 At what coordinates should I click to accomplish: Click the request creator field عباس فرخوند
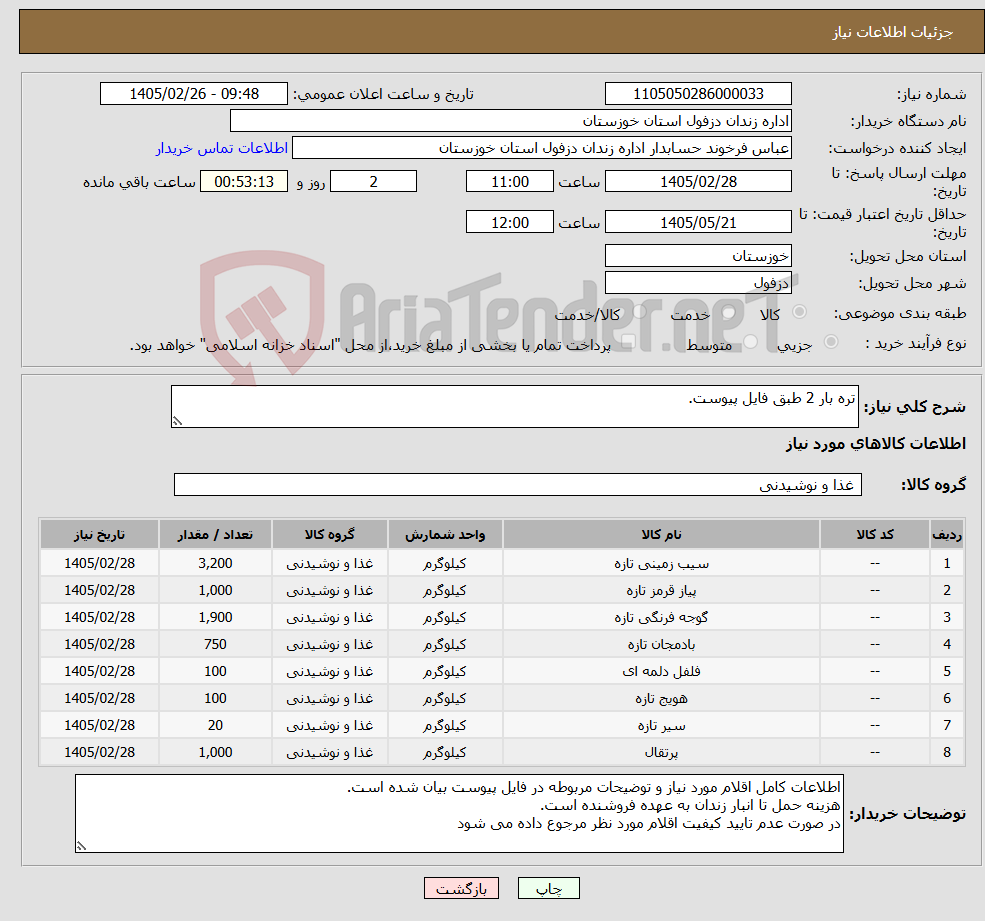(541, 148)
